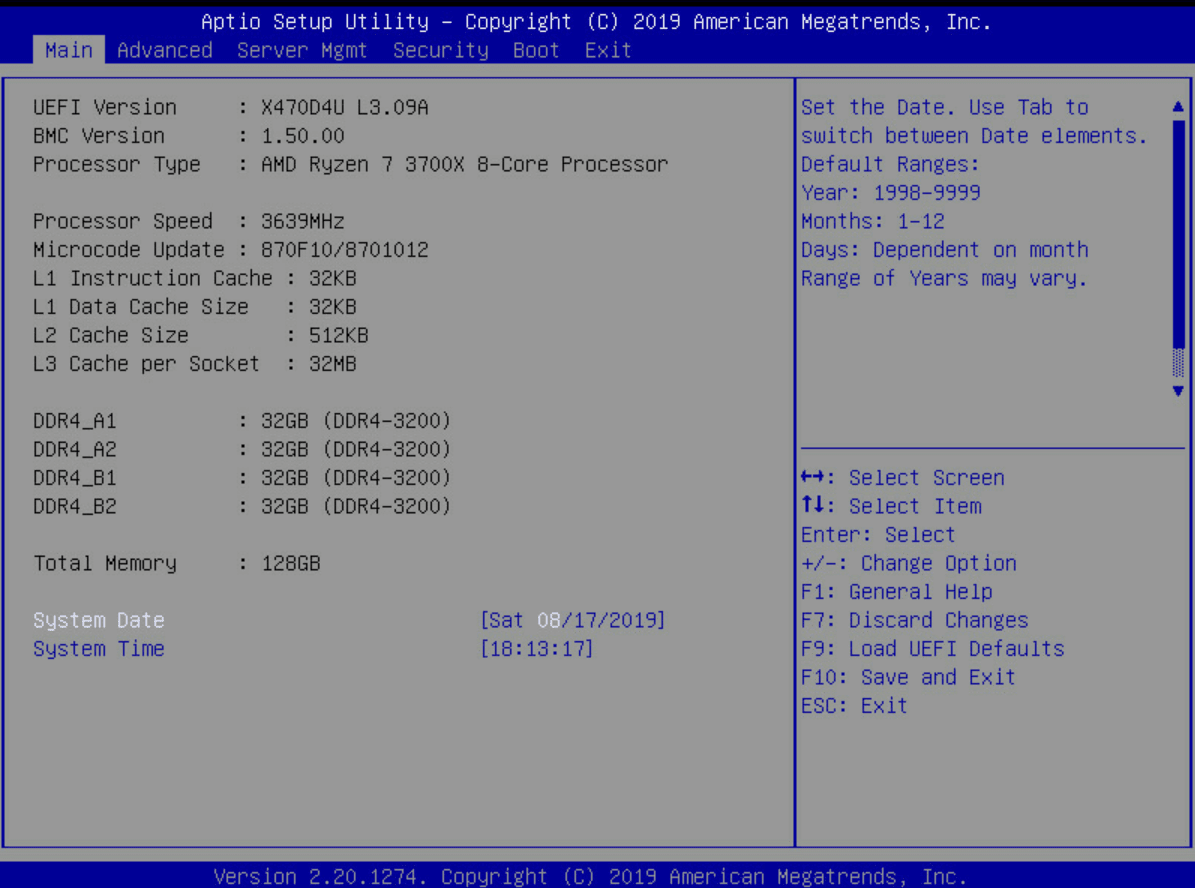Go to the Security tab
This screenshot has height=888, width=1195.
pos(441,50)
